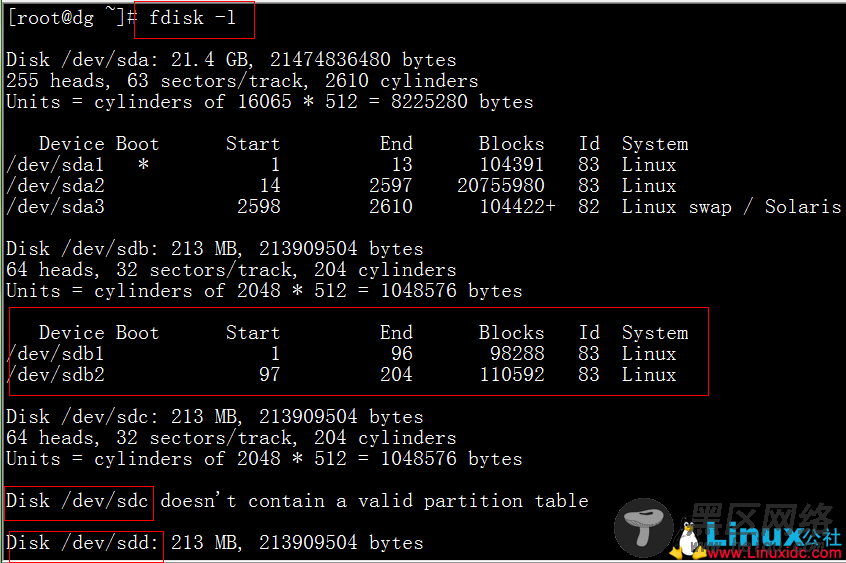Click the boot asterisk next to /dev/sda1
This screenshot has width=846, height=563.
tap(143, 165)
